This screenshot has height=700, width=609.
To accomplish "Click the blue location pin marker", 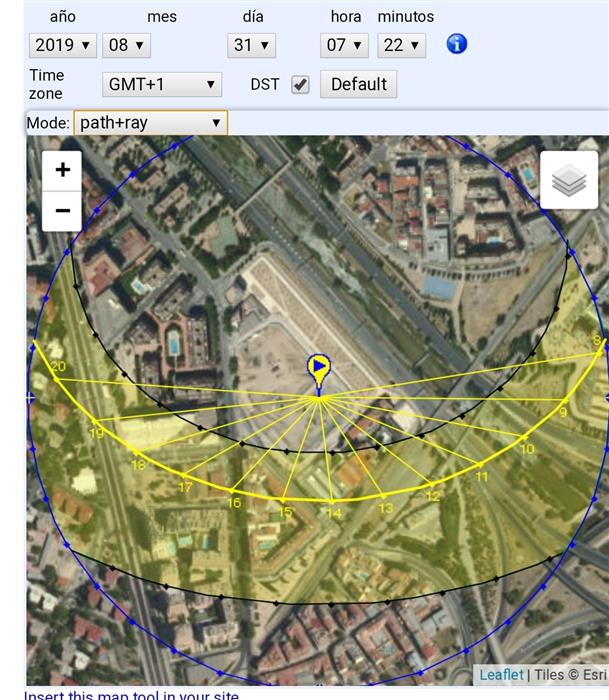I will tap(319, 369).
